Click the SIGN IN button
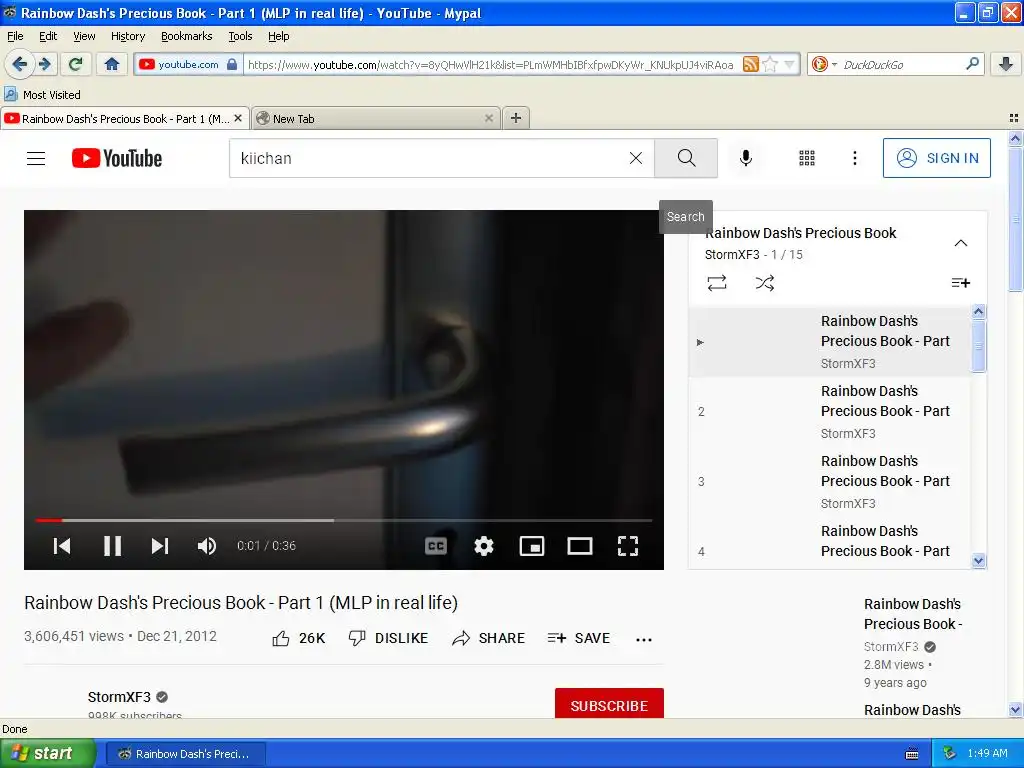The width and height of the screenshot is (1024, 768). click(936, 158)
